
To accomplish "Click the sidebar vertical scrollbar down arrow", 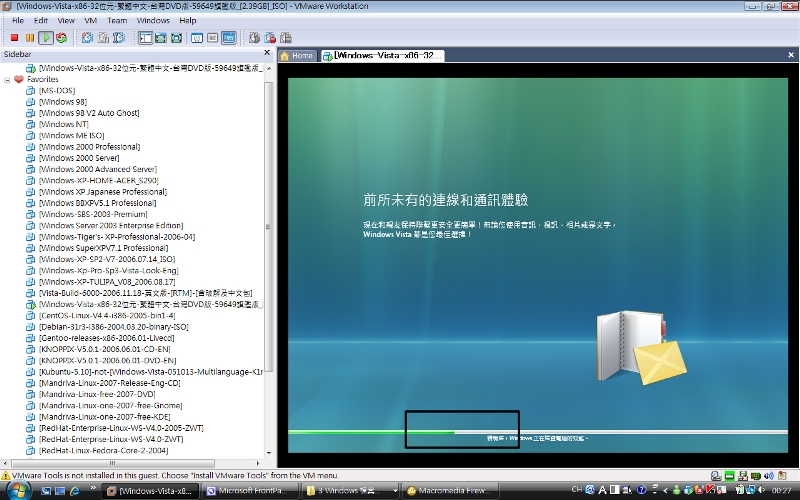I will (269, 453).
